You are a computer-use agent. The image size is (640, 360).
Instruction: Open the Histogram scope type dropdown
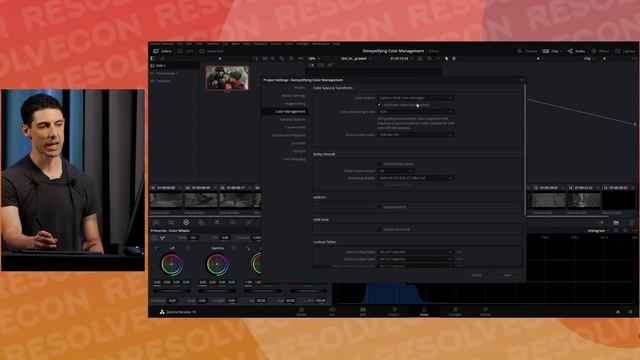(x=598, y=231)
